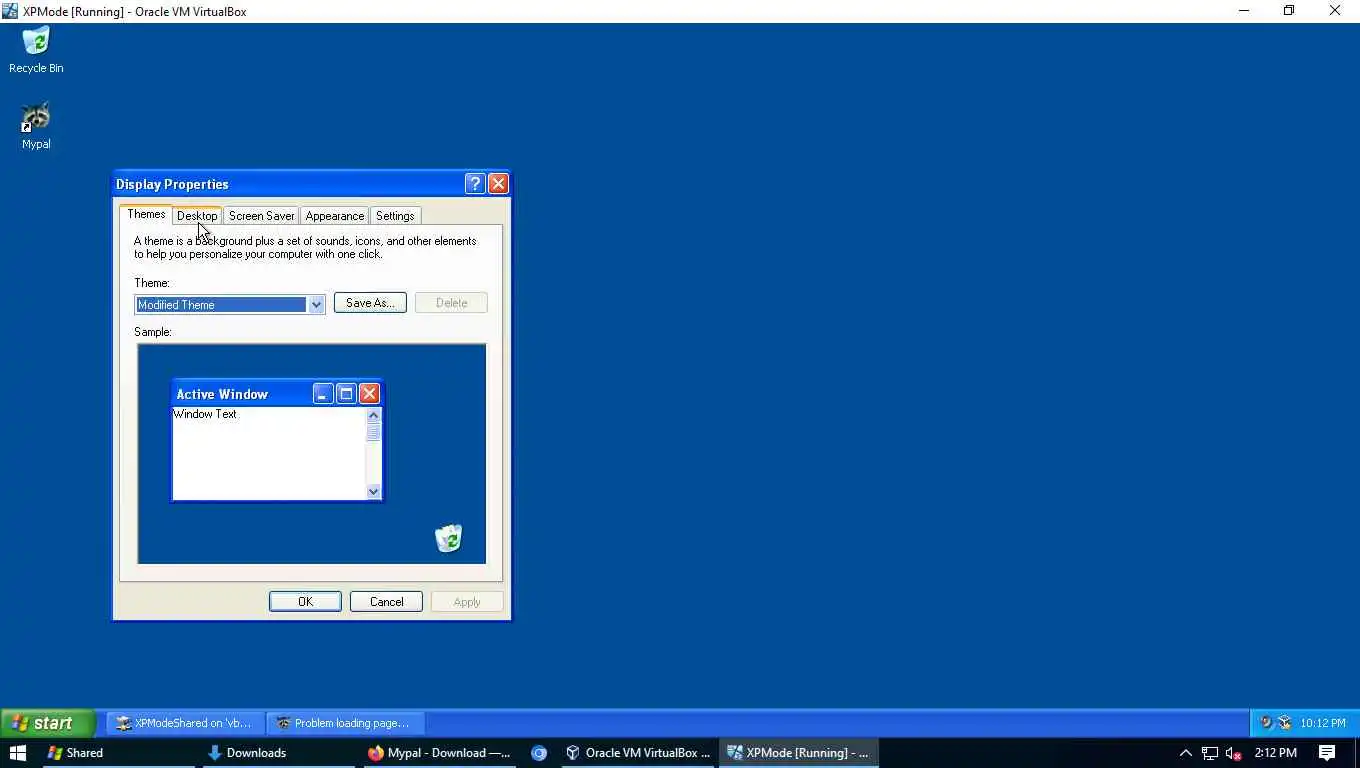
Task: Open the XP start menu button
Action: (x=48, y=723)
